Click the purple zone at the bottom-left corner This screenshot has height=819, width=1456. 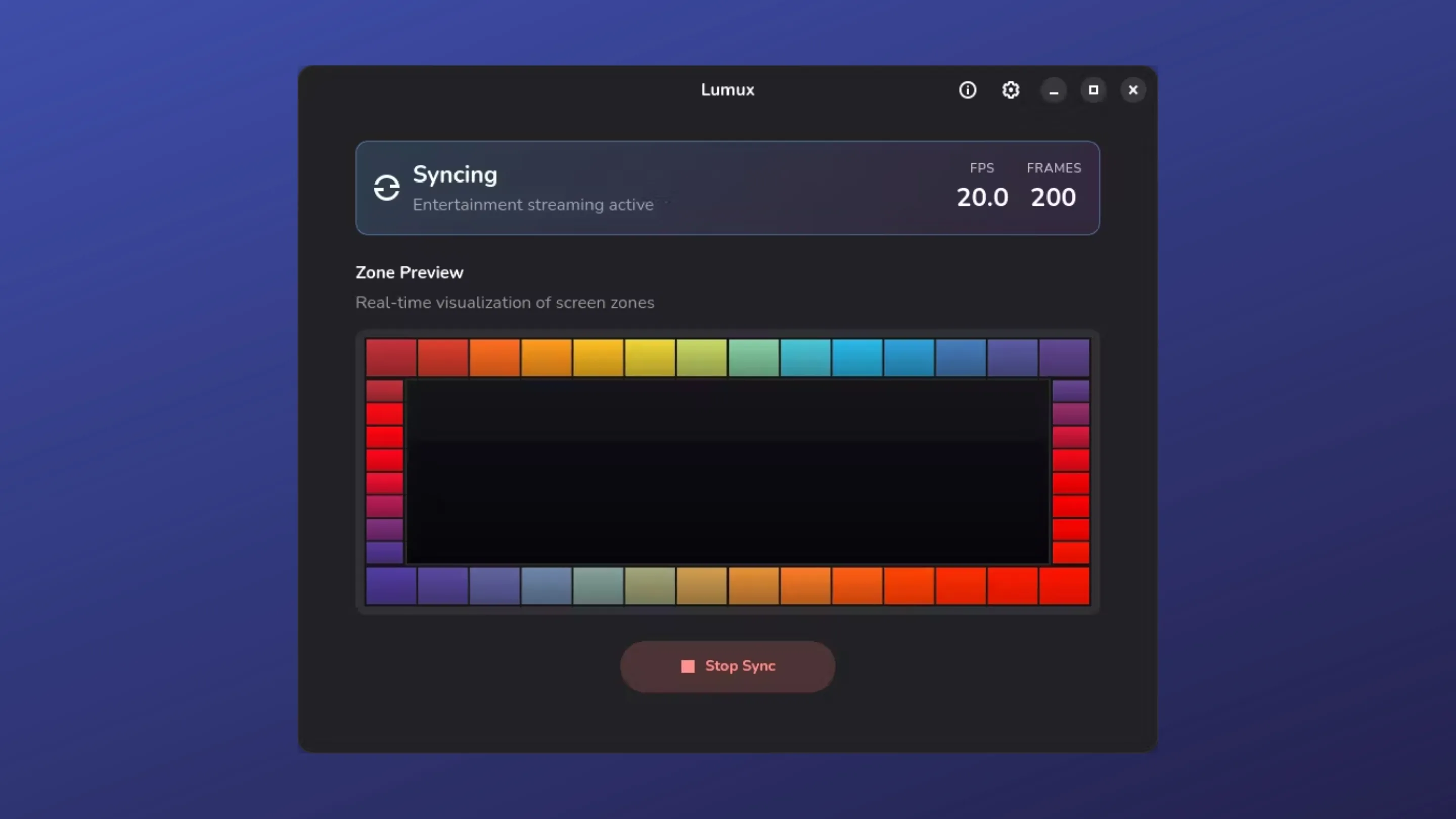click(x=390, y=586)
